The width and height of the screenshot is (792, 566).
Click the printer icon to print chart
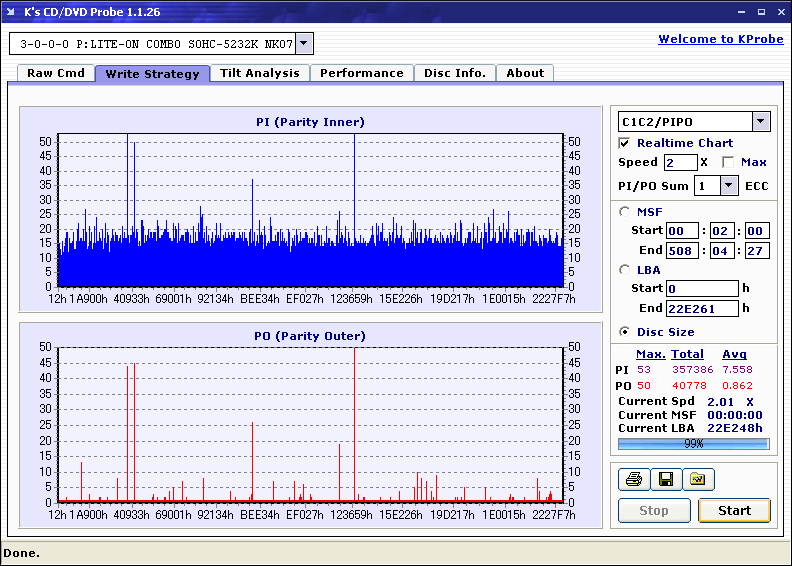pyautogui.click(x=633, y=480)
